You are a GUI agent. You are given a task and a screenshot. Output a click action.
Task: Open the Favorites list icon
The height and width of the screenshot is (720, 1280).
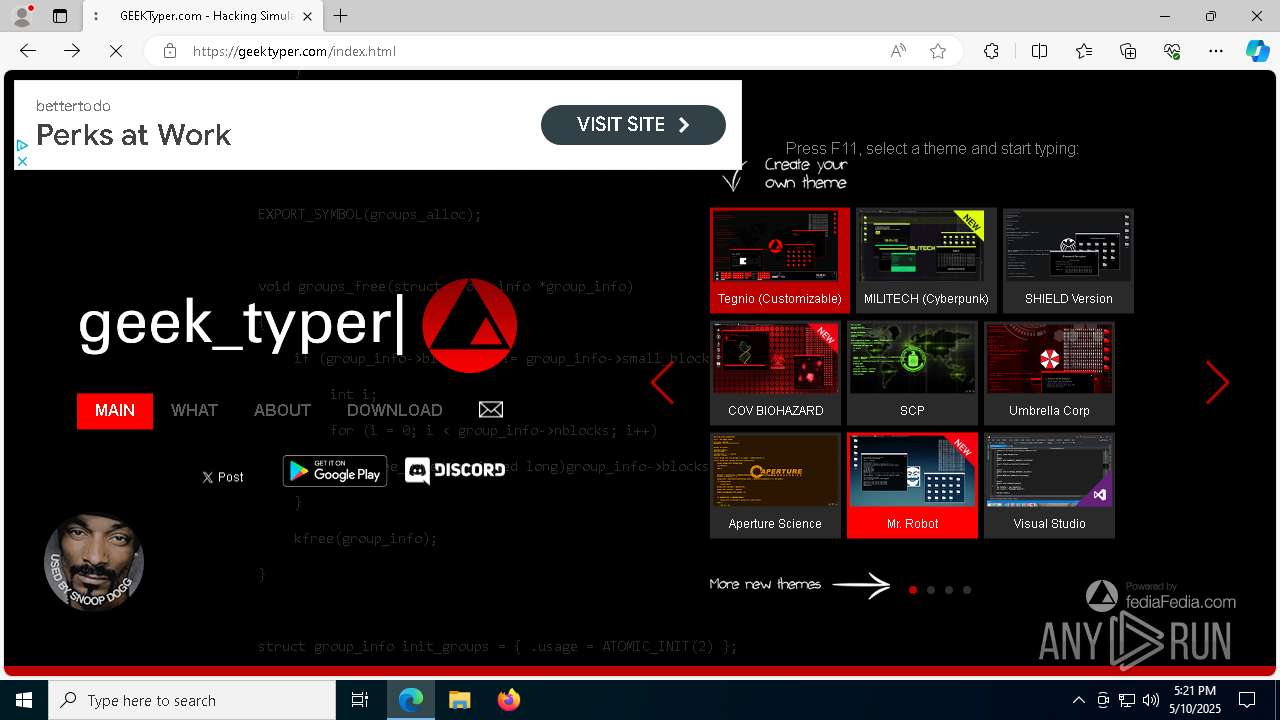1084,51
